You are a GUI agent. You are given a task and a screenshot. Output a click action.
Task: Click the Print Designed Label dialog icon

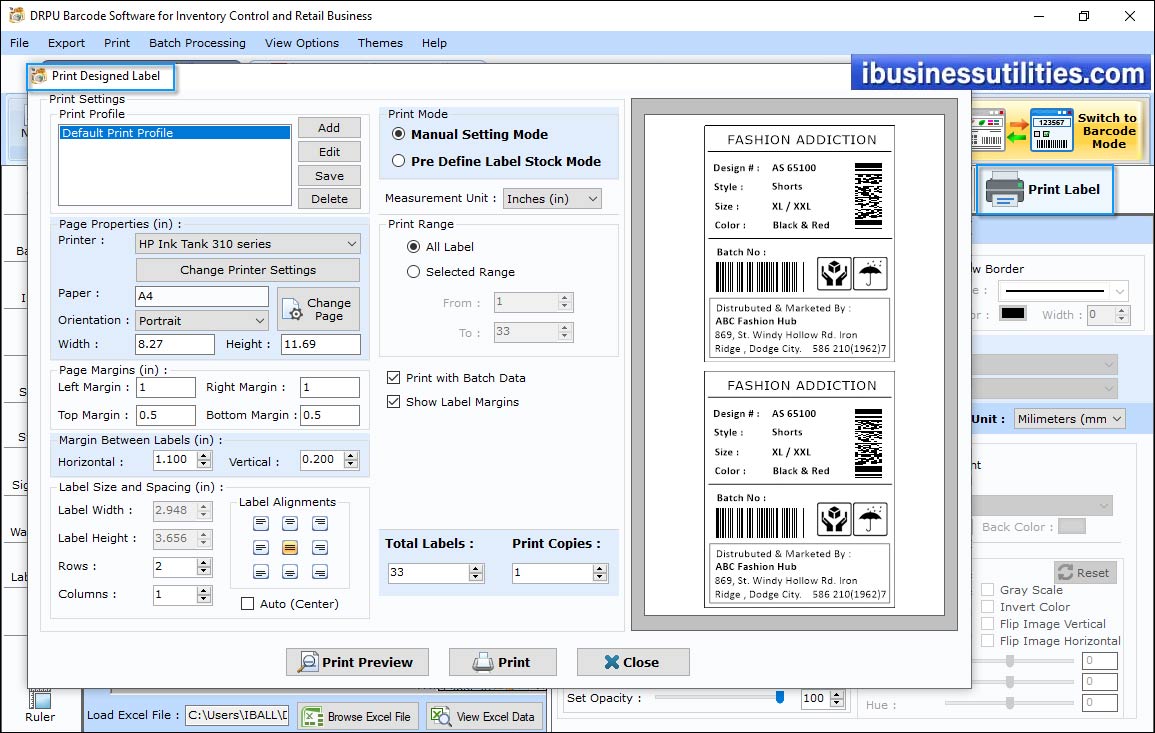point(39,76)
